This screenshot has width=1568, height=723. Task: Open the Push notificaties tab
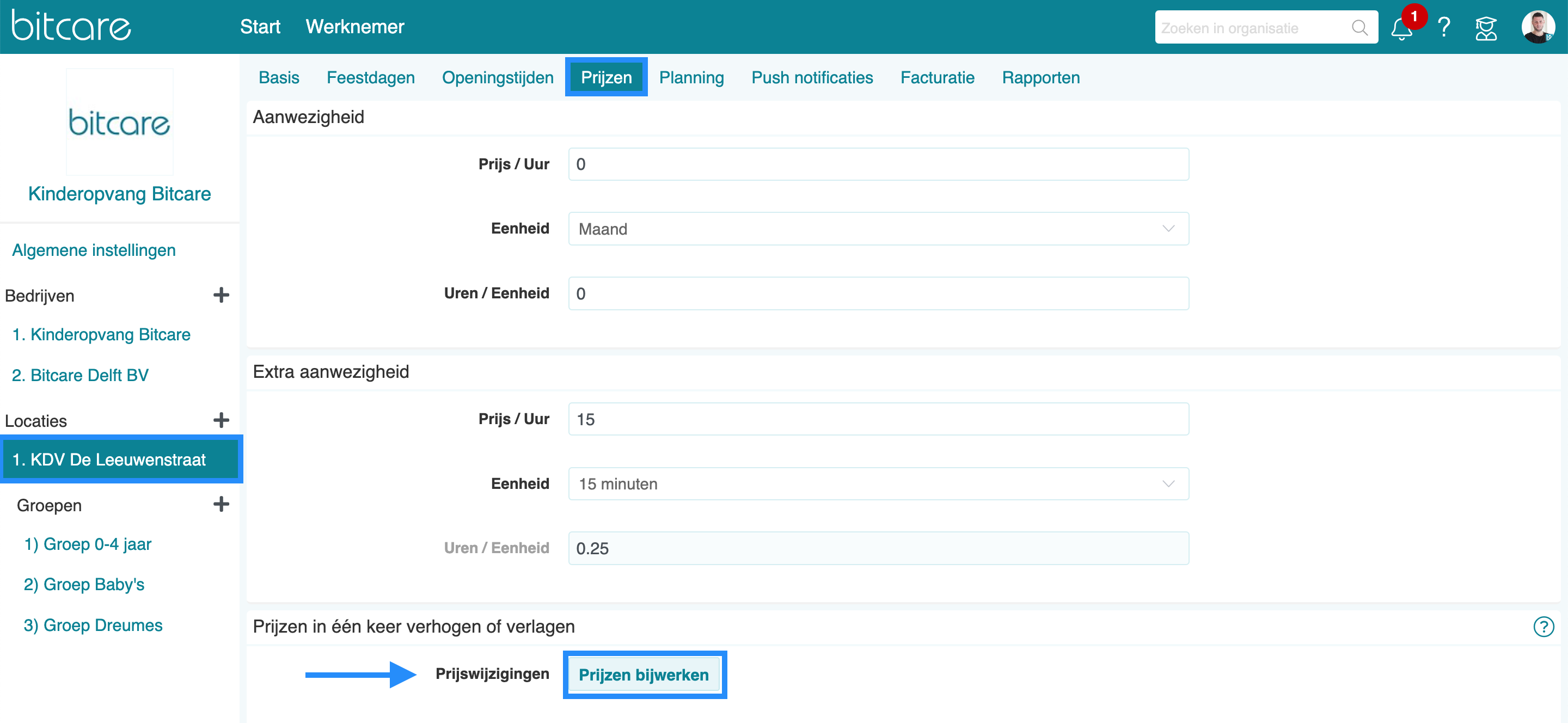(812, 77)
